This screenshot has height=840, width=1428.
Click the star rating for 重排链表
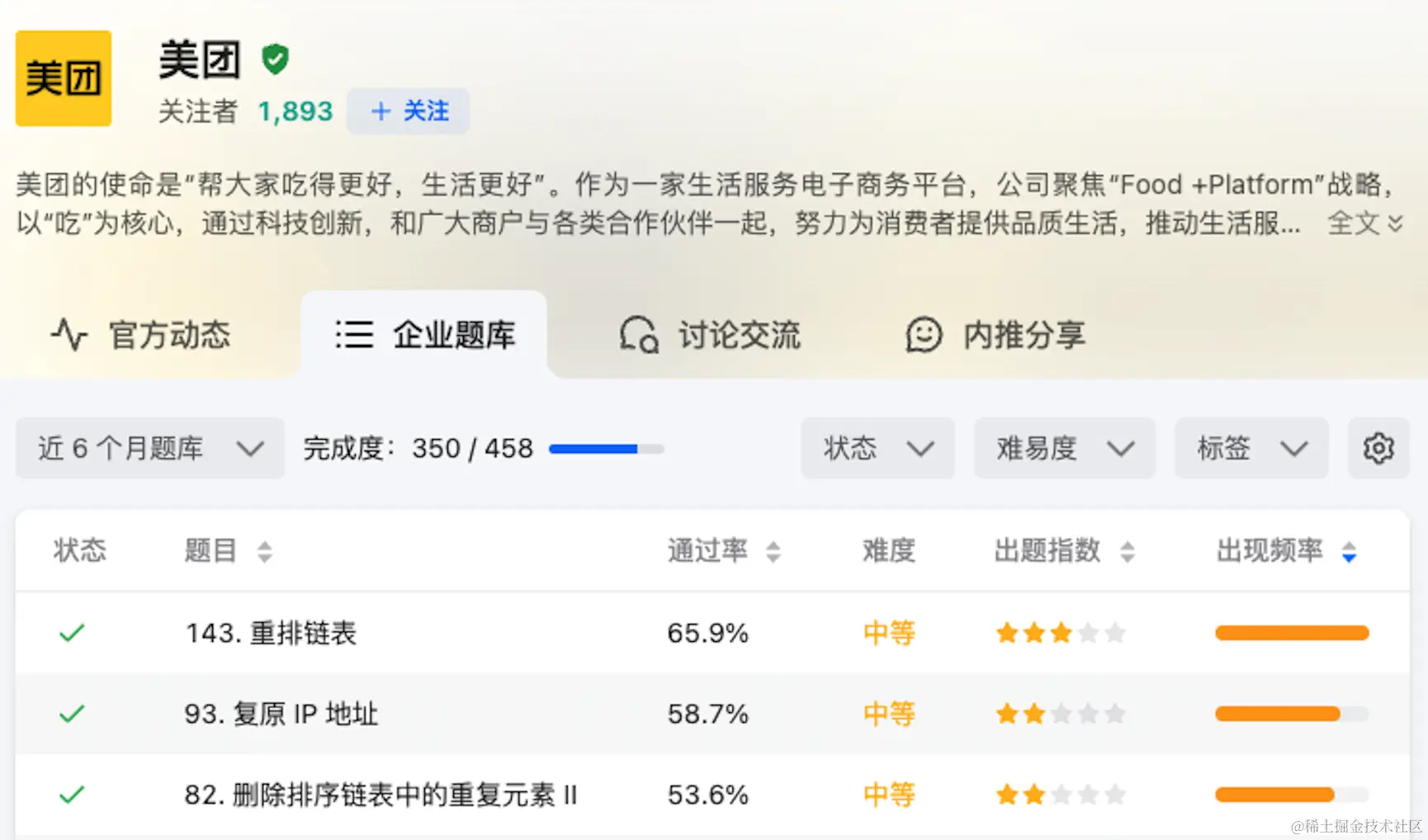(1061, 633)
